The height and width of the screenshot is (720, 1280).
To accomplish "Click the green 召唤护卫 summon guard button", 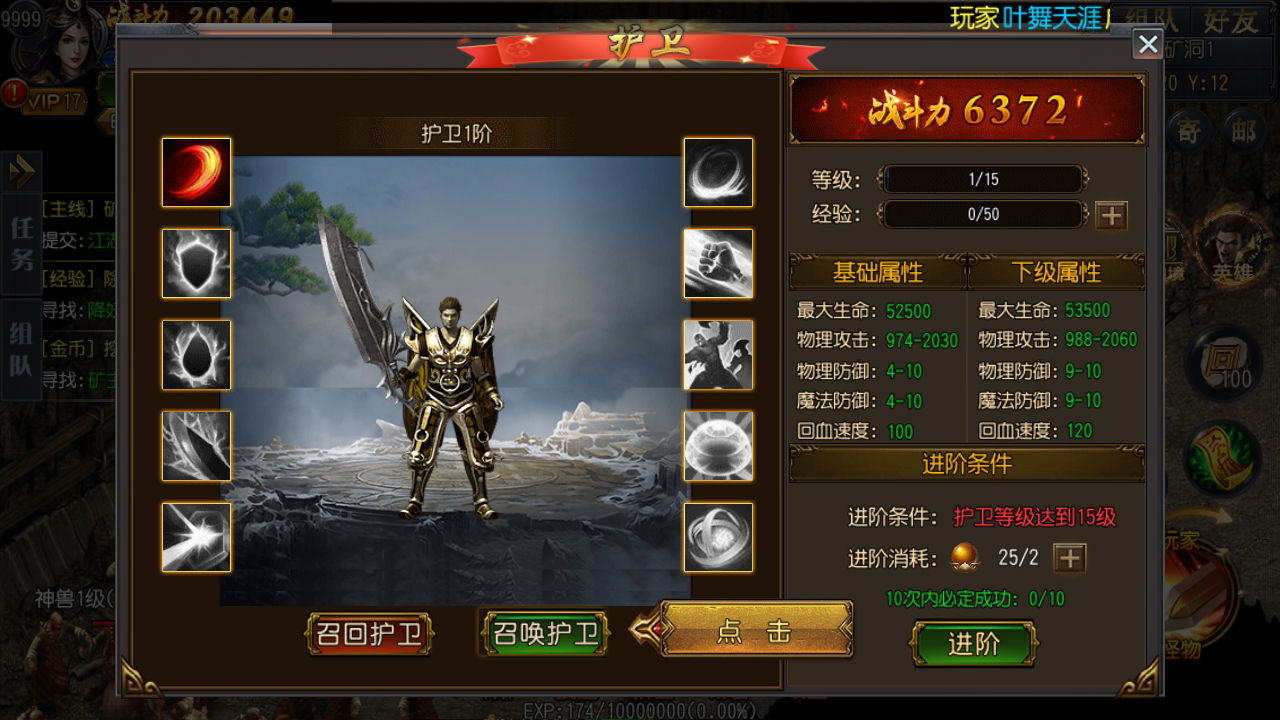I will [545, 633].
